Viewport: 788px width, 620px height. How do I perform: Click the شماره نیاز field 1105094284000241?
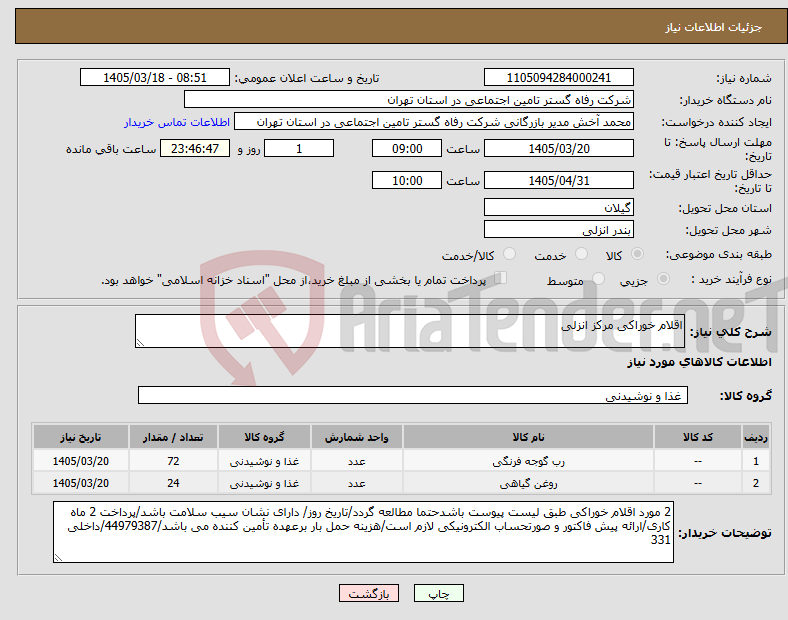558,77
